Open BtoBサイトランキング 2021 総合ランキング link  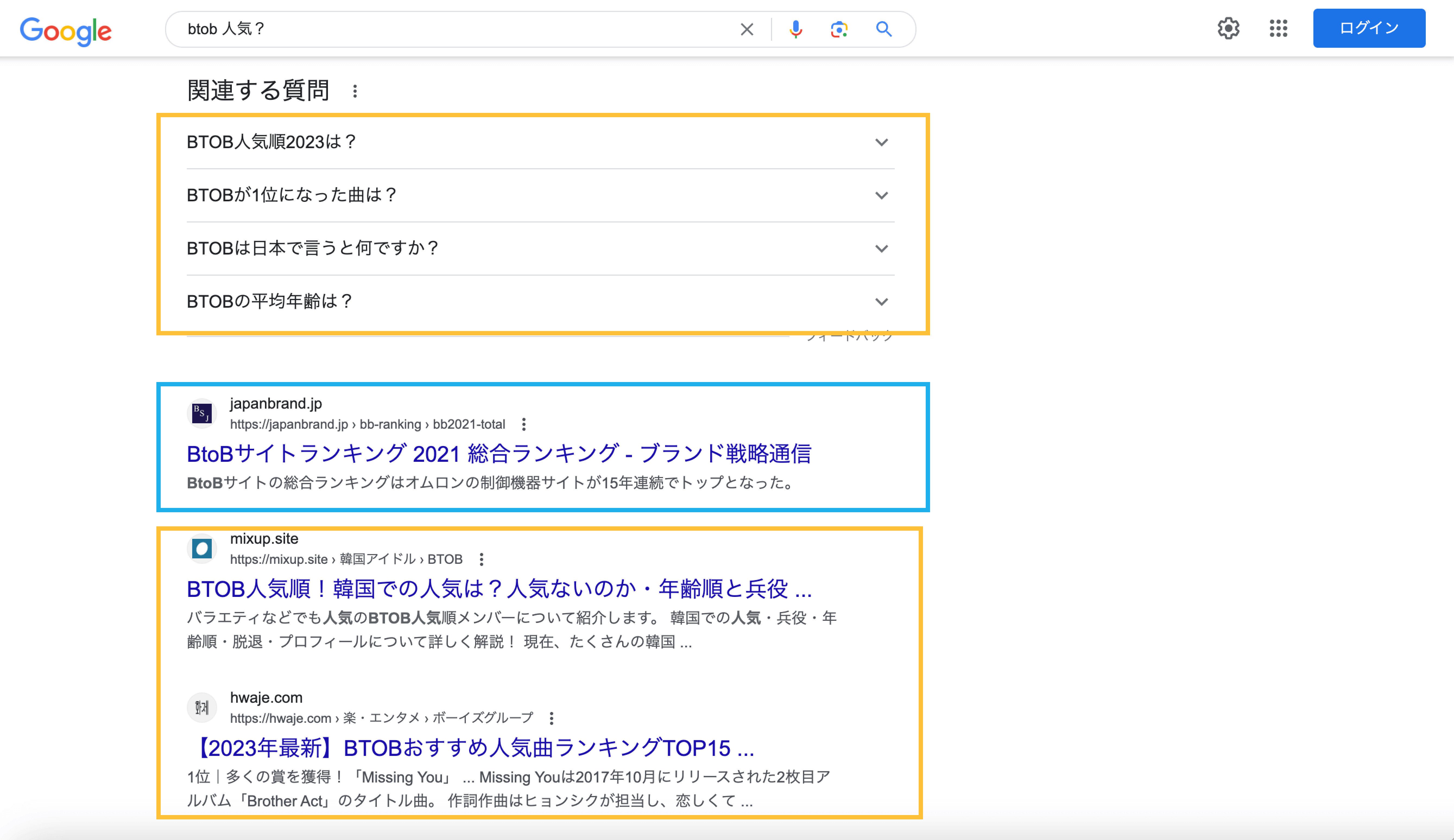[499, 454]
